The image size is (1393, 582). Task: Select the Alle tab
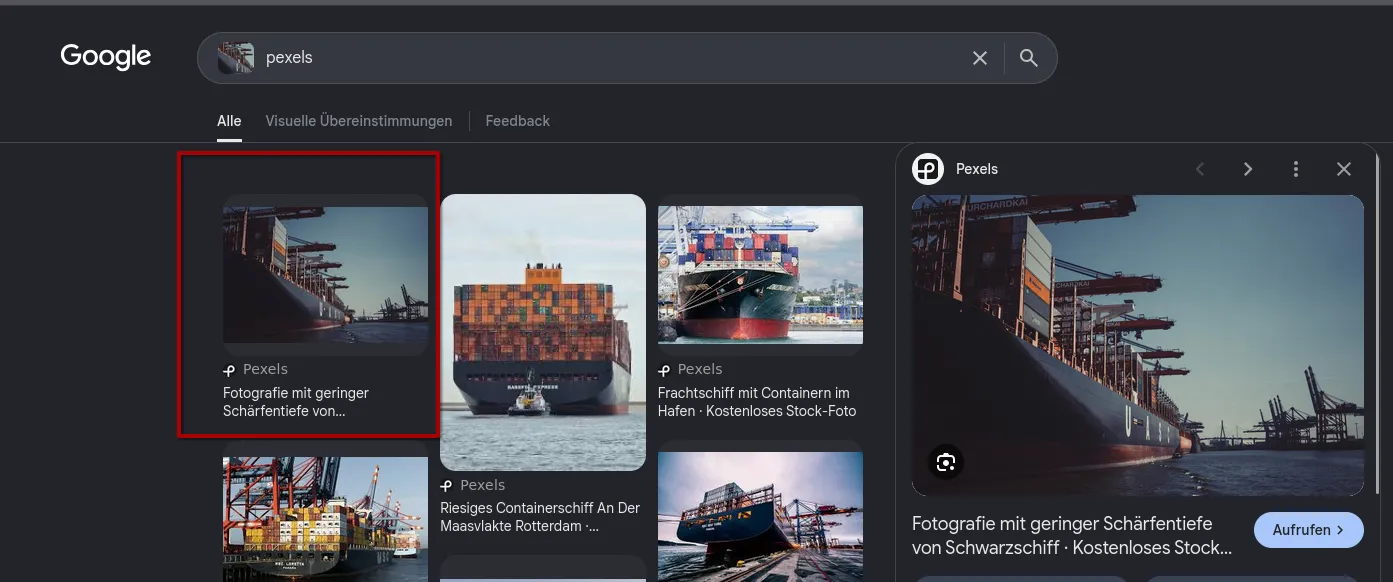pos(229,121)
